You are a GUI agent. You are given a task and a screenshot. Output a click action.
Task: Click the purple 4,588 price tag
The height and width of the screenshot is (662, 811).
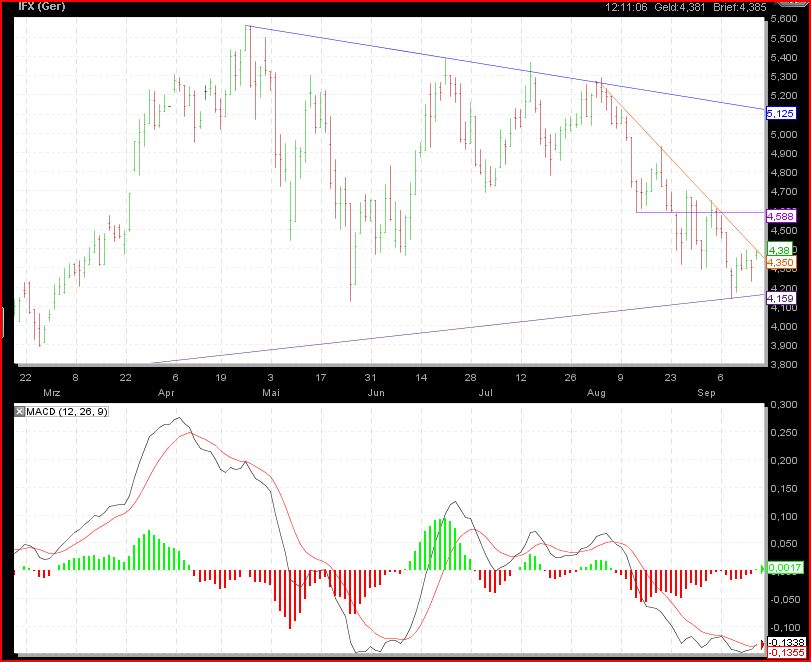tap(780, 215)
